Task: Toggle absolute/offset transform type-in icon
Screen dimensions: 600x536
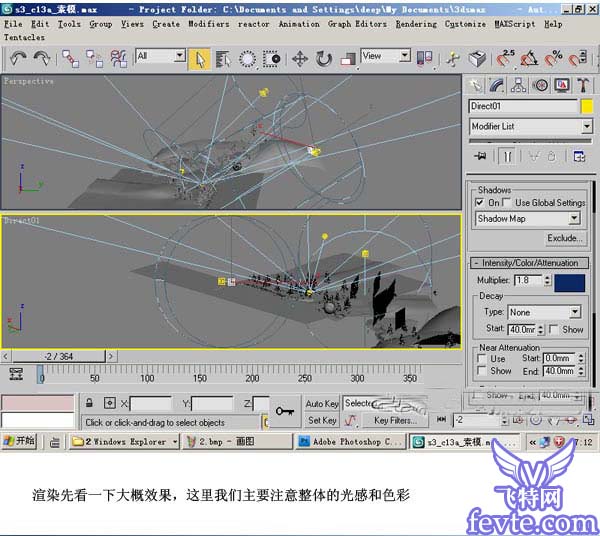Action: pyautogui.click(x=109, y=402)
